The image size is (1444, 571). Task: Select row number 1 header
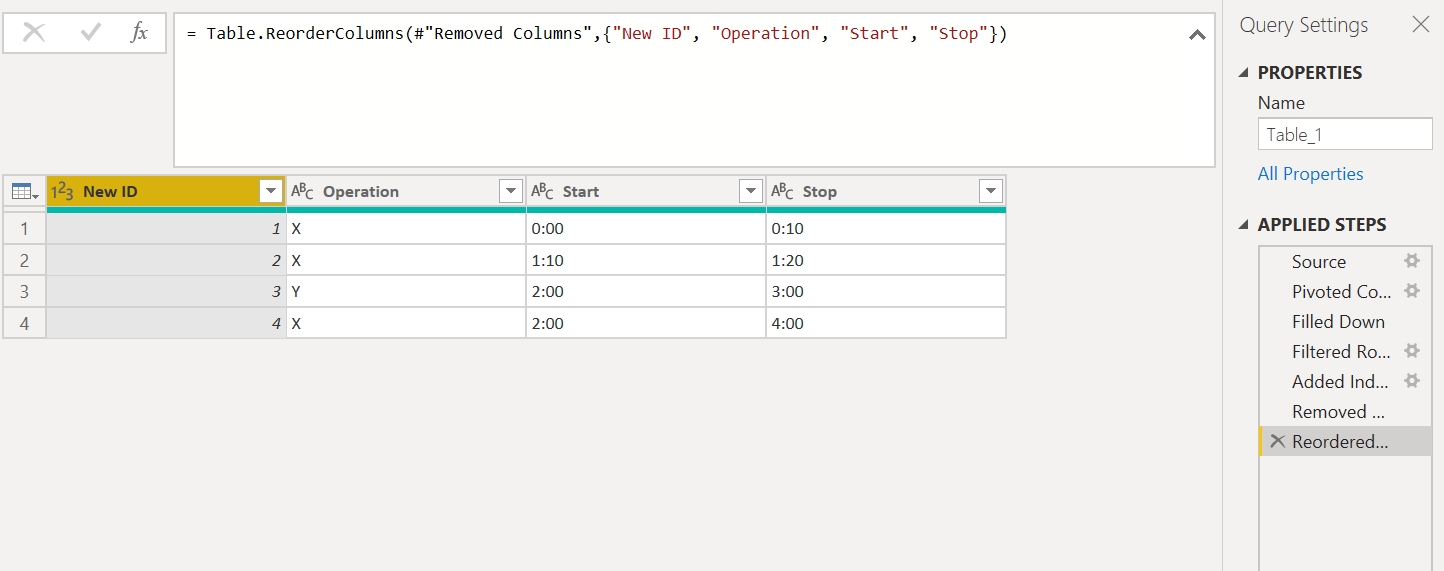click(x=24, y=229)
